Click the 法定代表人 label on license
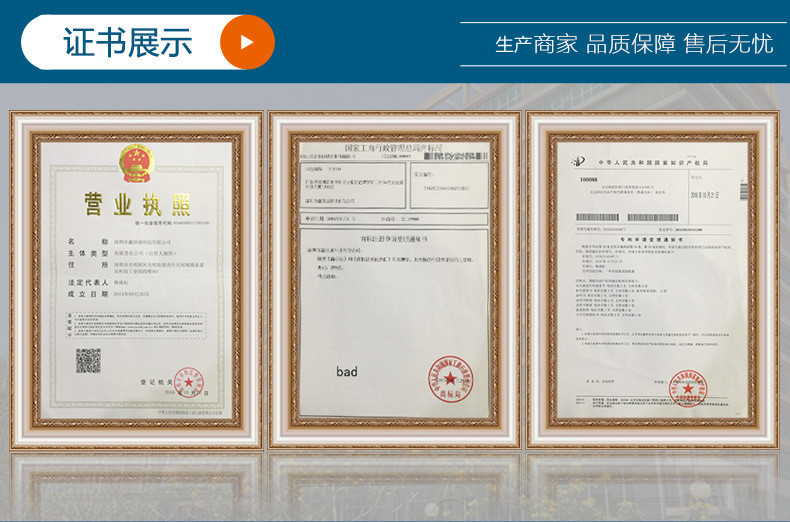This screenshot has width=790, height=522. (x=88, y=283)
